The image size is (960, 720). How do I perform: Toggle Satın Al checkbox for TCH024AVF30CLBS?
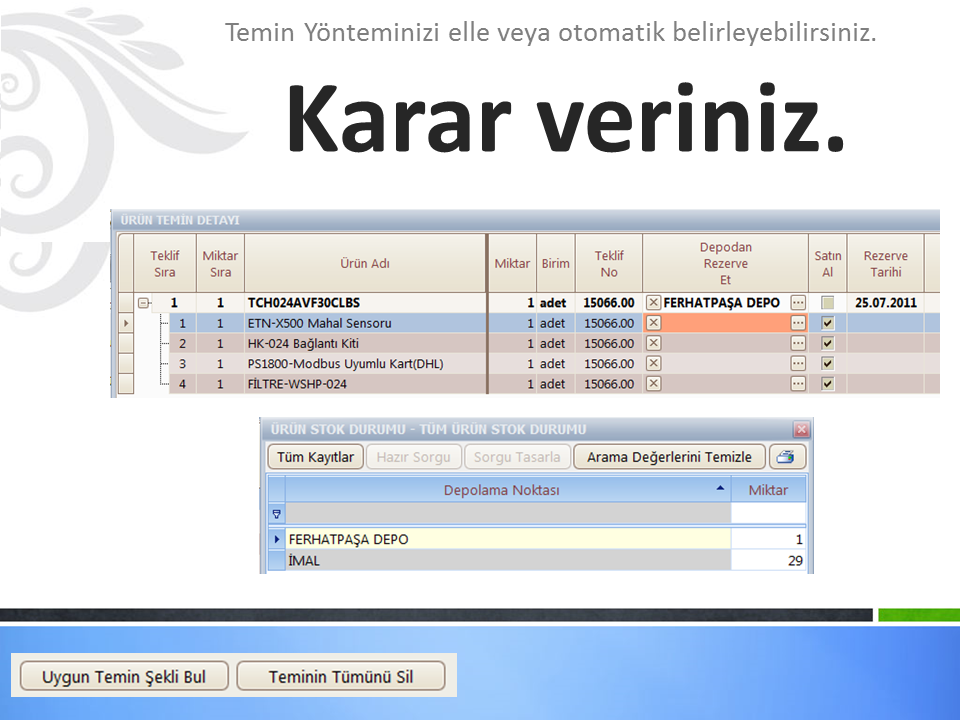827,303
